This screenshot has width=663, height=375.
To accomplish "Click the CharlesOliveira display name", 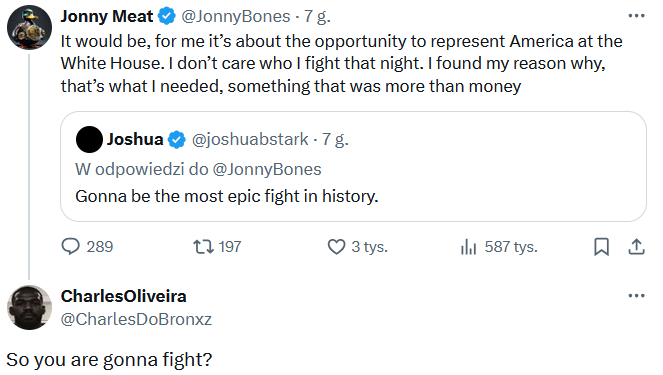I will point(123,296).
